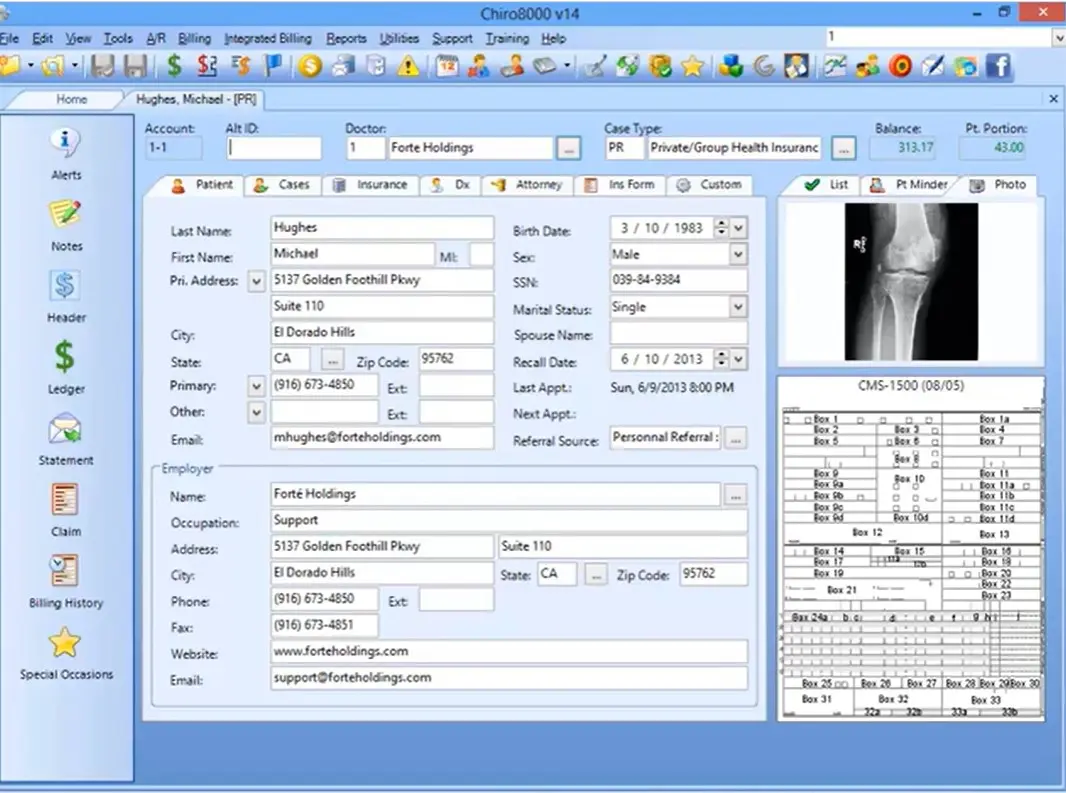Click the Facebook toolbar icon
Screen dimensions: 1066x793
(x=998, y=67)
